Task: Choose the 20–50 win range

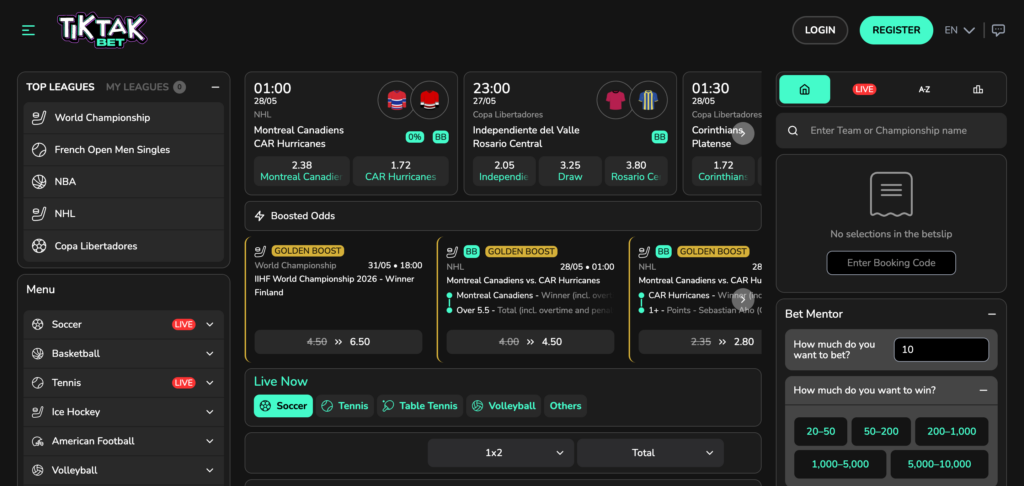Action: [820, 431]
